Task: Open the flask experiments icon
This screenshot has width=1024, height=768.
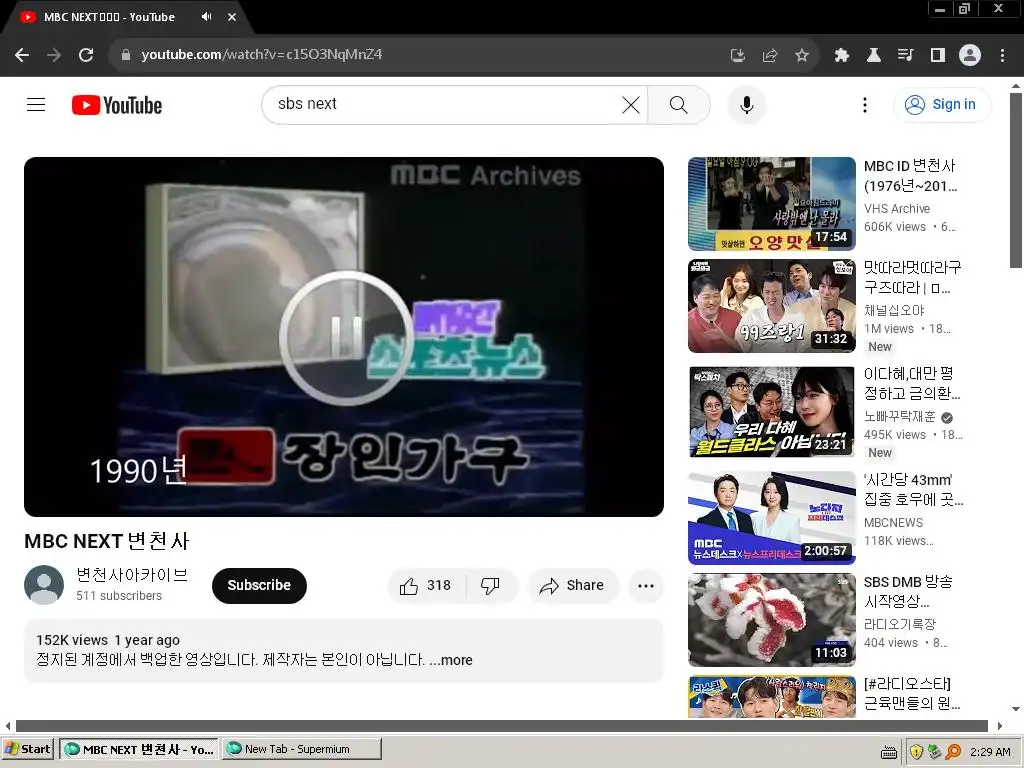Action: (x=873, y=56)
